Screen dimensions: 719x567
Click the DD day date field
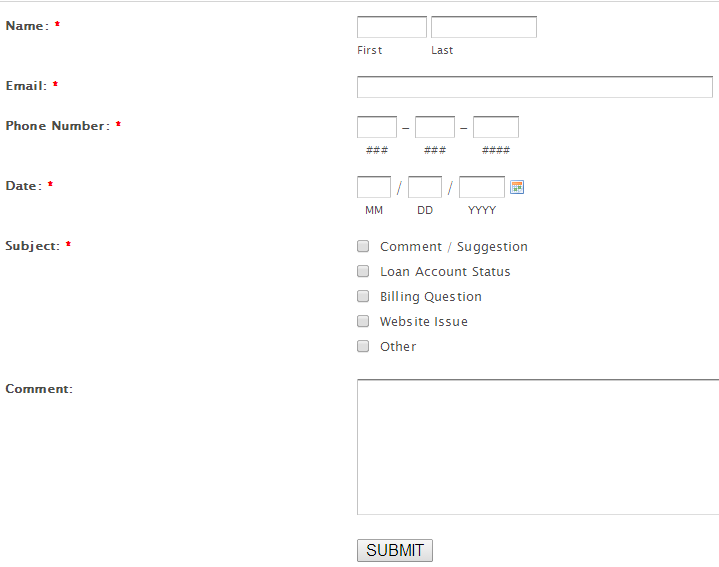(425, 187)
